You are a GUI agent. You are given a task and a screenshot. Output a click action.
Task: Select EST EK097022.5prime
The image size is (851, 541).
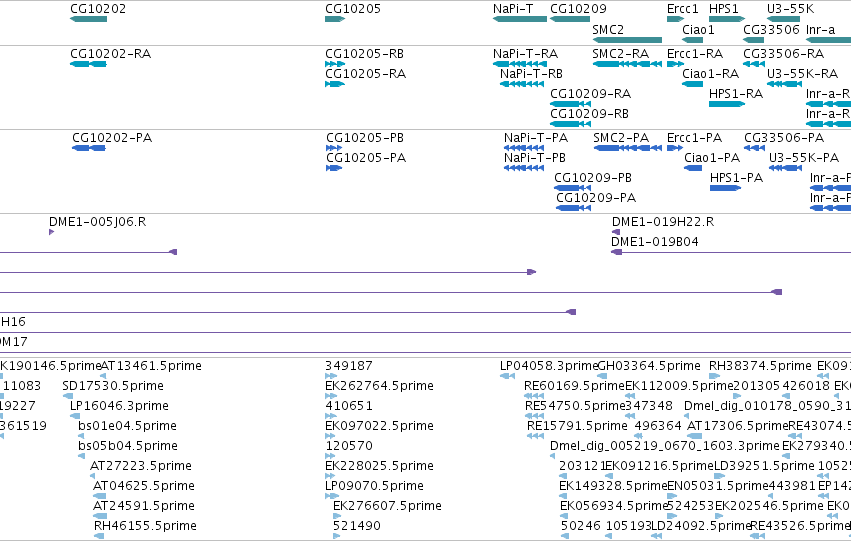click(331, 436)
